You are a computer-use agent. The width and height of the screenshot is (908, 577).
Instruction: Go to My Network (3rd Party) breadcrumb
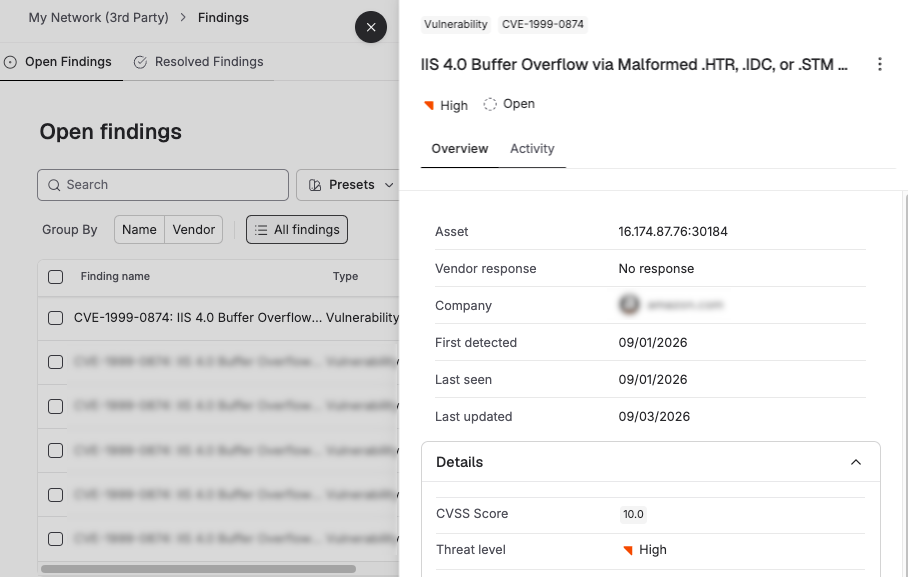pos(98,18)
